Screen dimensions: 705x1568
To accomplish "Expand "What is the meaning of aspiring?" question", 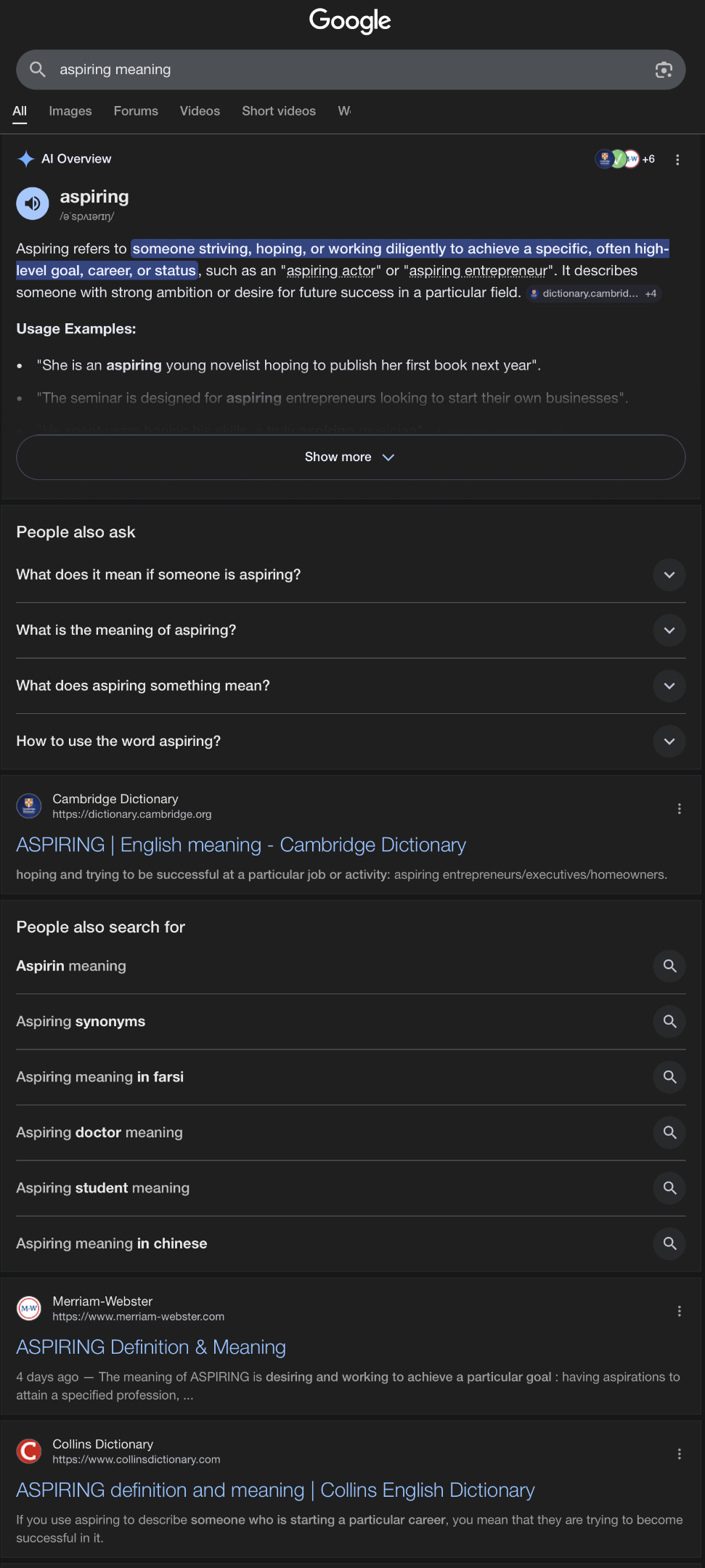I will [669, 630].
